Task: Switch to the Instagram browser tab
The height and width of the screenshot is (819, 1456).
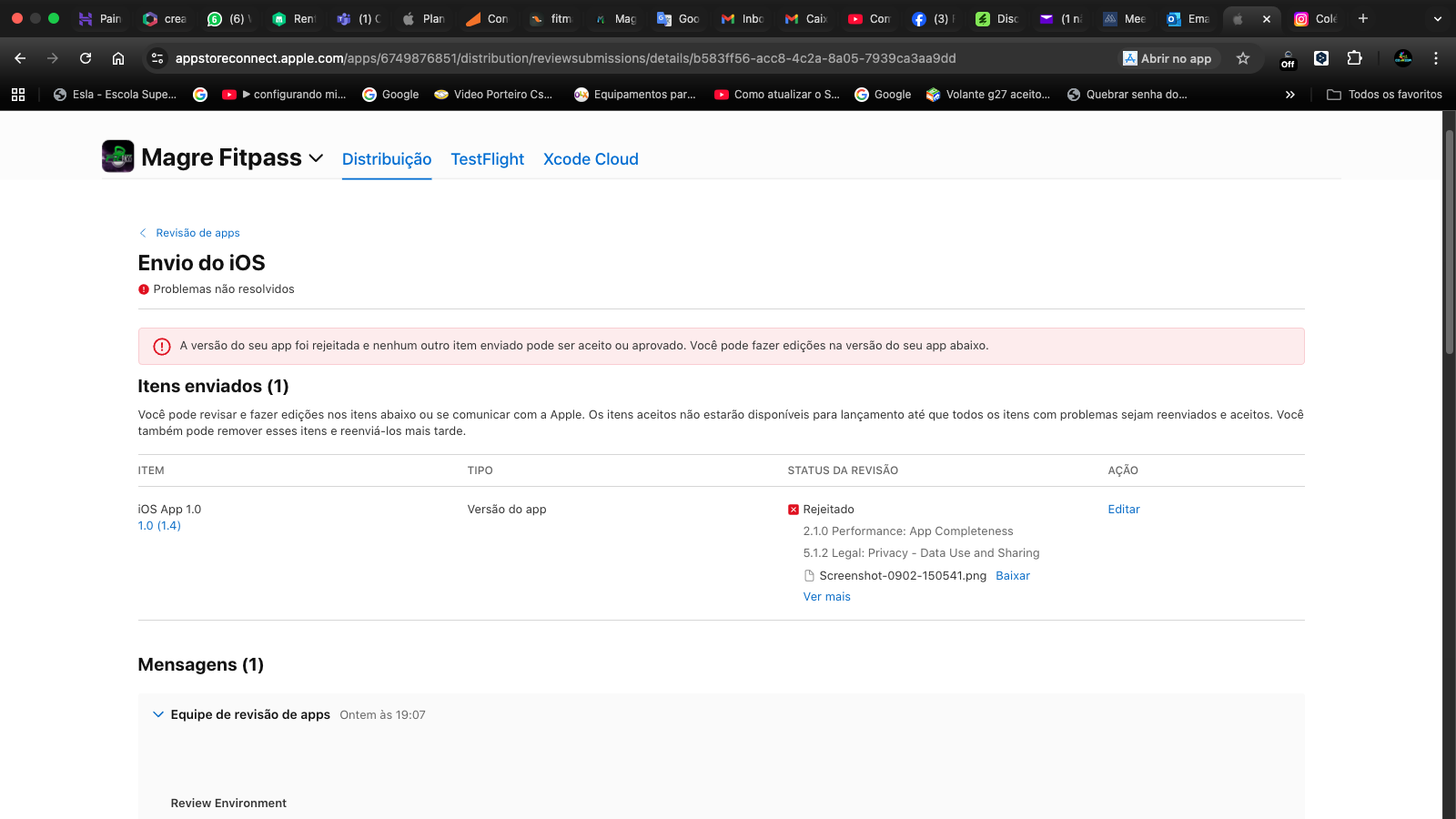Action: 1314,19
